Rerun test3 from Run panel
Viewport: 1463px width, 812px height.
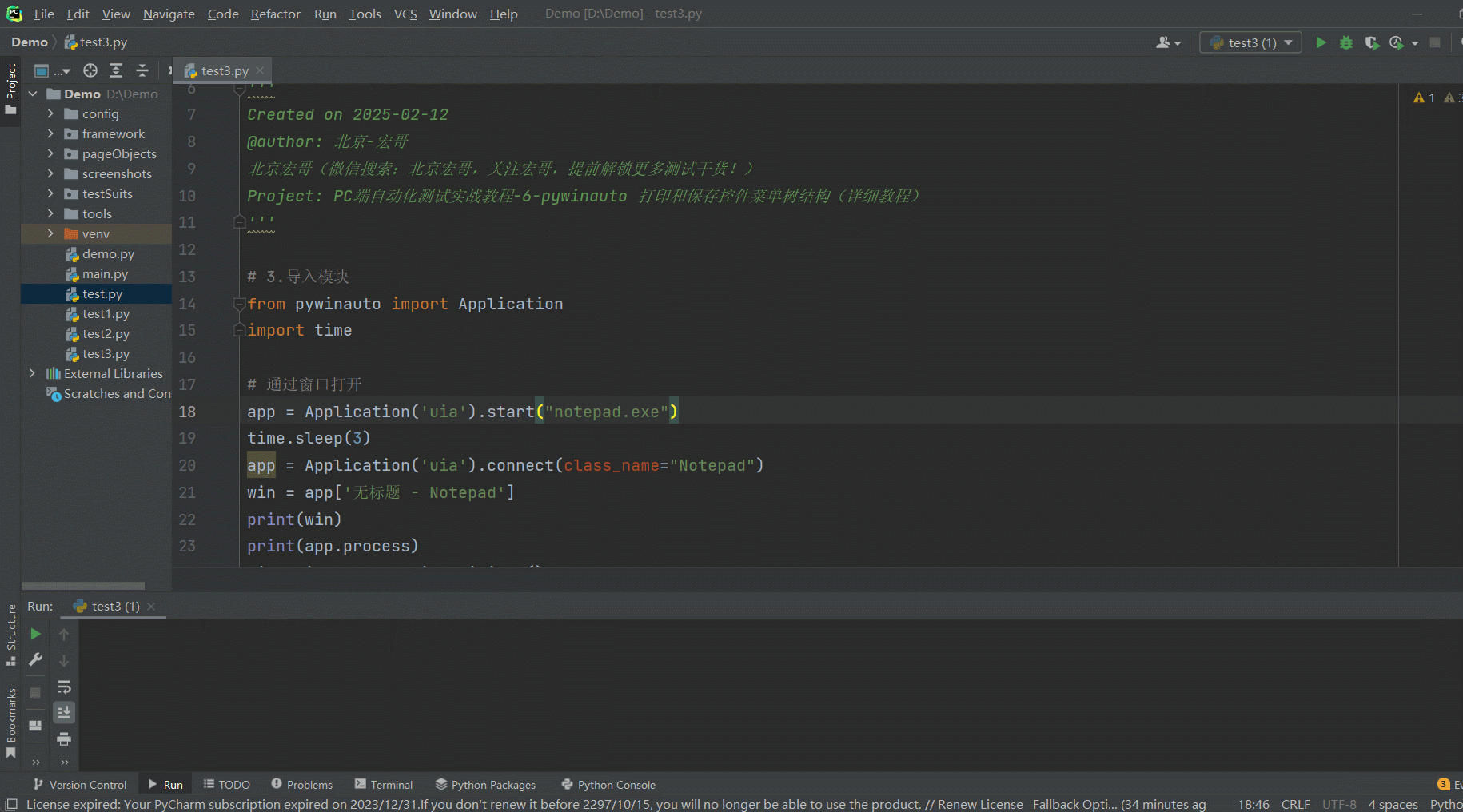[x=35, y=634]
